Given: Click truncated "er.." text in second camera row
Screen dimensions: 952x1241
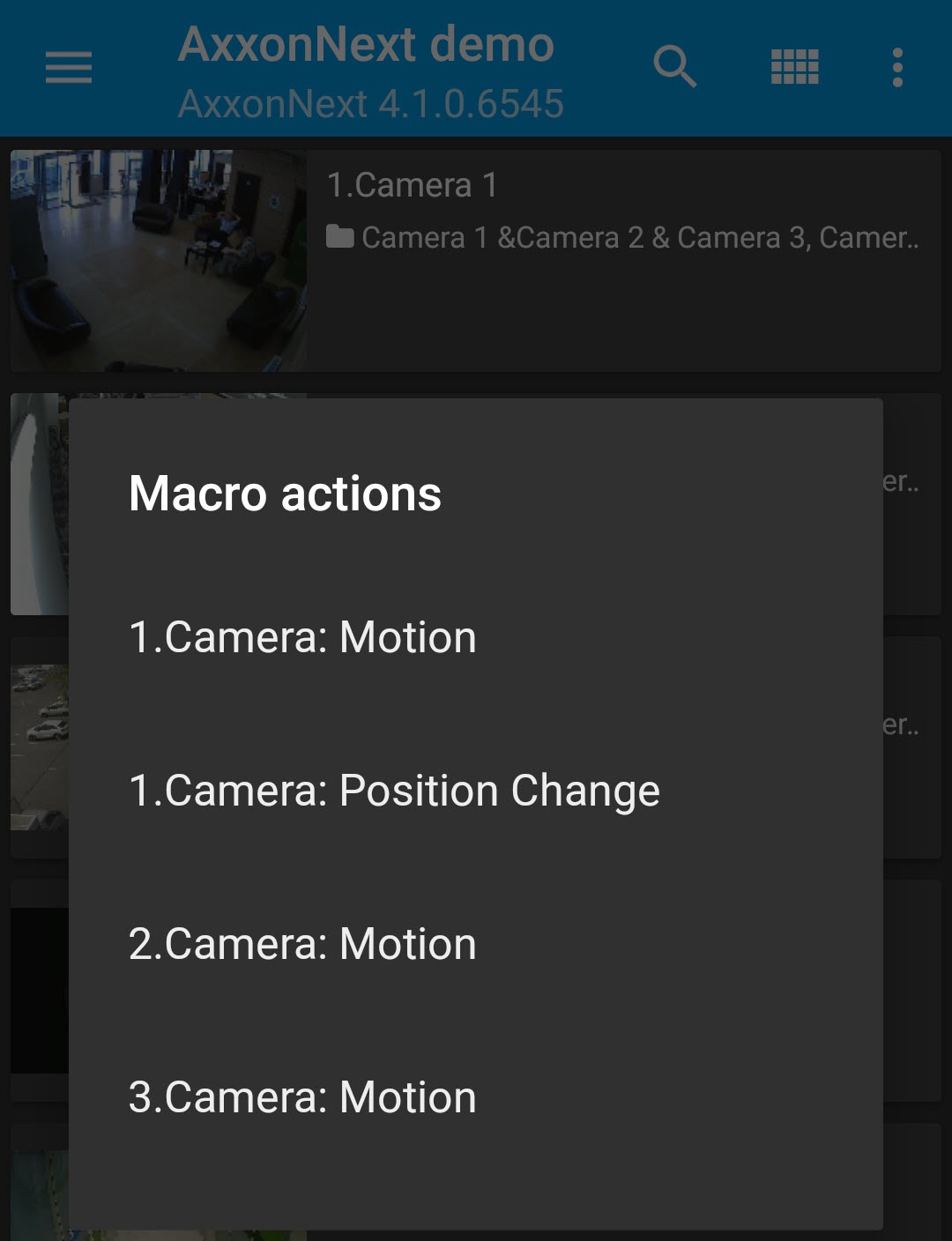Looking at the screenshot, I should (901, 481).
